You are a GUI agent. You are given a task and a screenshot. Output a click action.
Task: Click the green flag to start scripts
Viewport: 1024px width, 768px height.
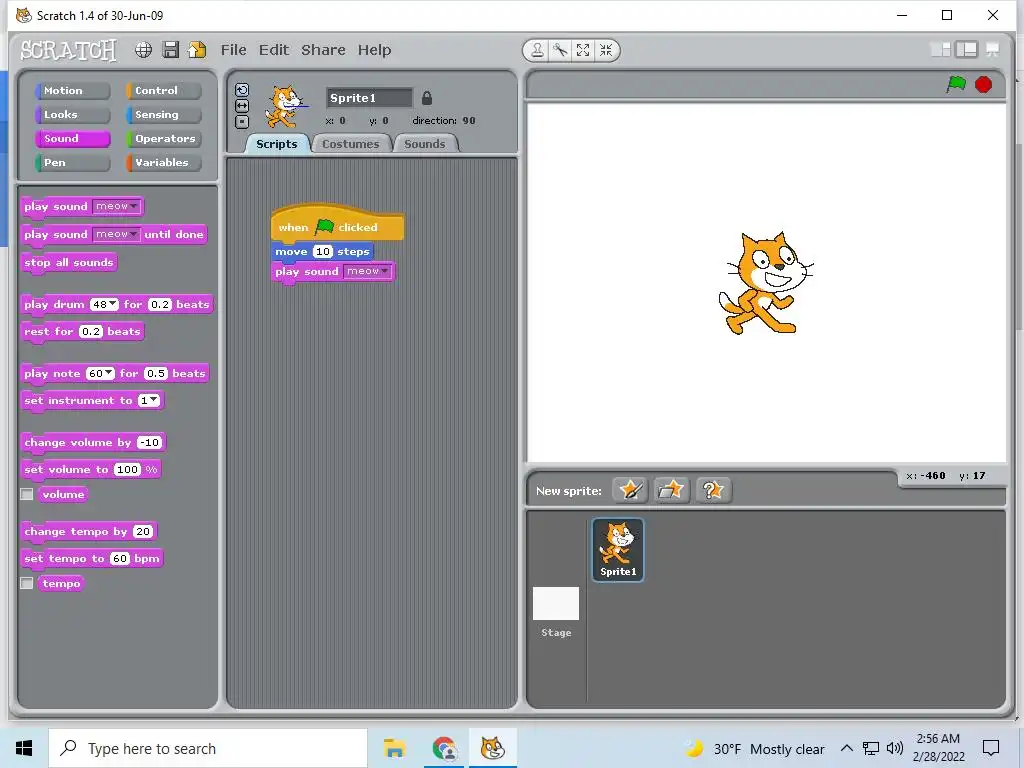pyautogui.click(x=956, y=84)
